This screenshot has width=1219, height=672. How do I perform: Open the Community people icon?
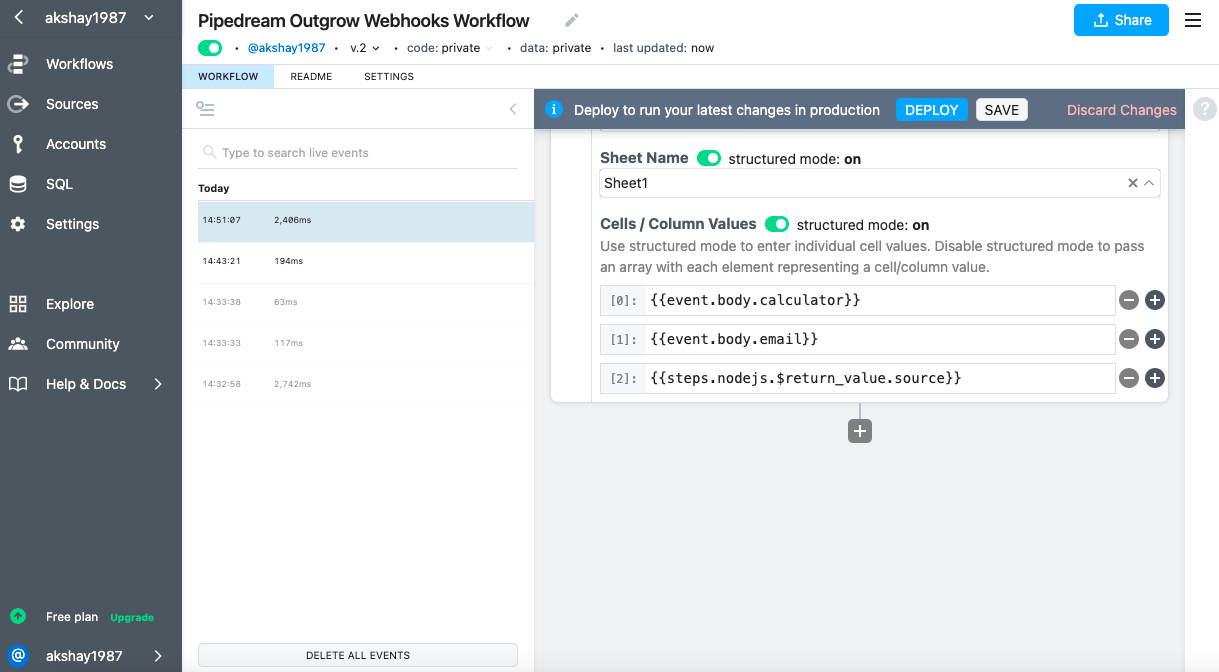click(18, 344)
